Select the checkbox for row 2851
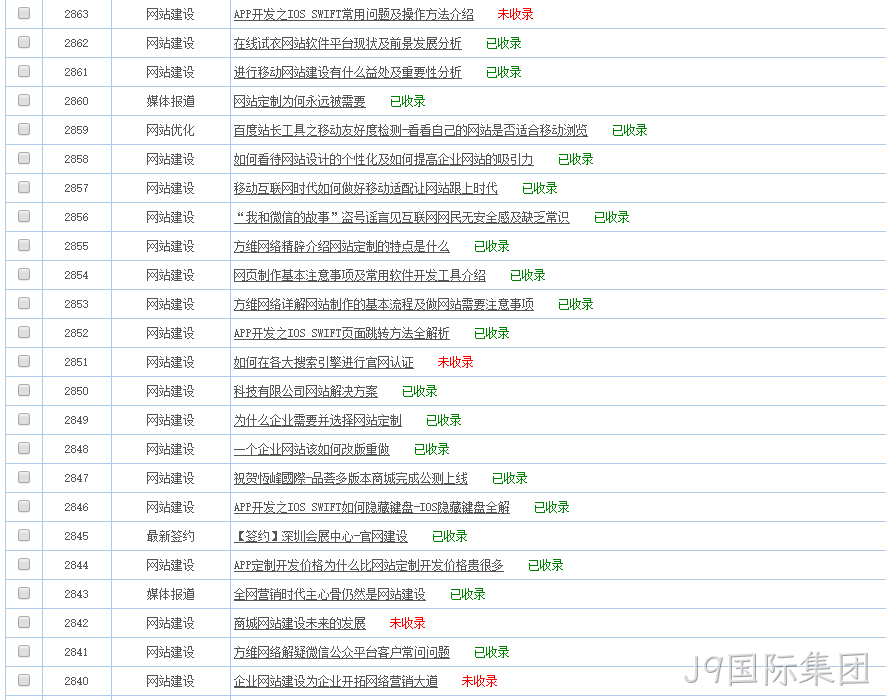Screen dimensions: 886x700 coord(24,361)
